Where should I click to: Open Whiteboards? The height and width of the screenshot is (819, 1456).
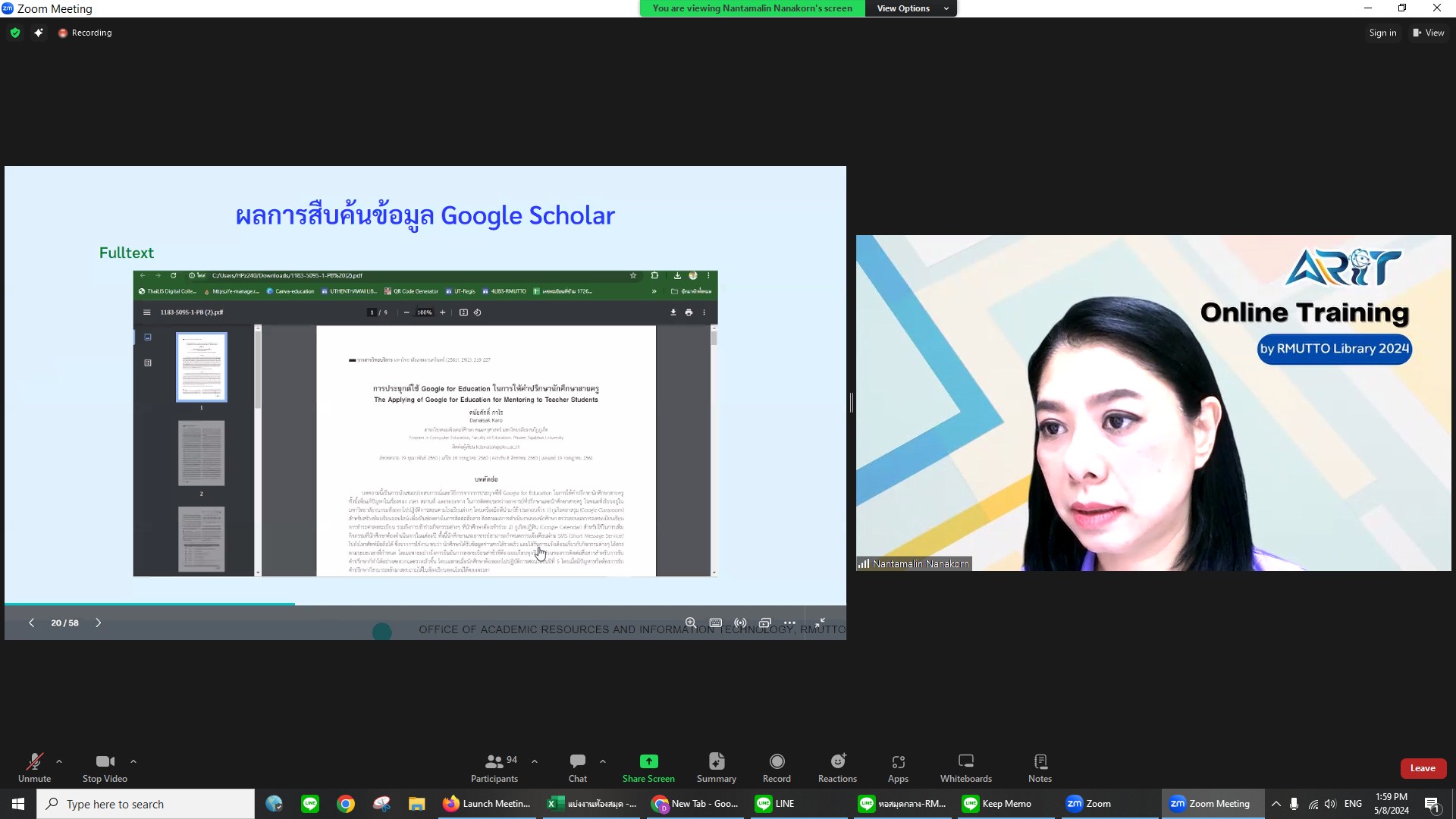966,767
